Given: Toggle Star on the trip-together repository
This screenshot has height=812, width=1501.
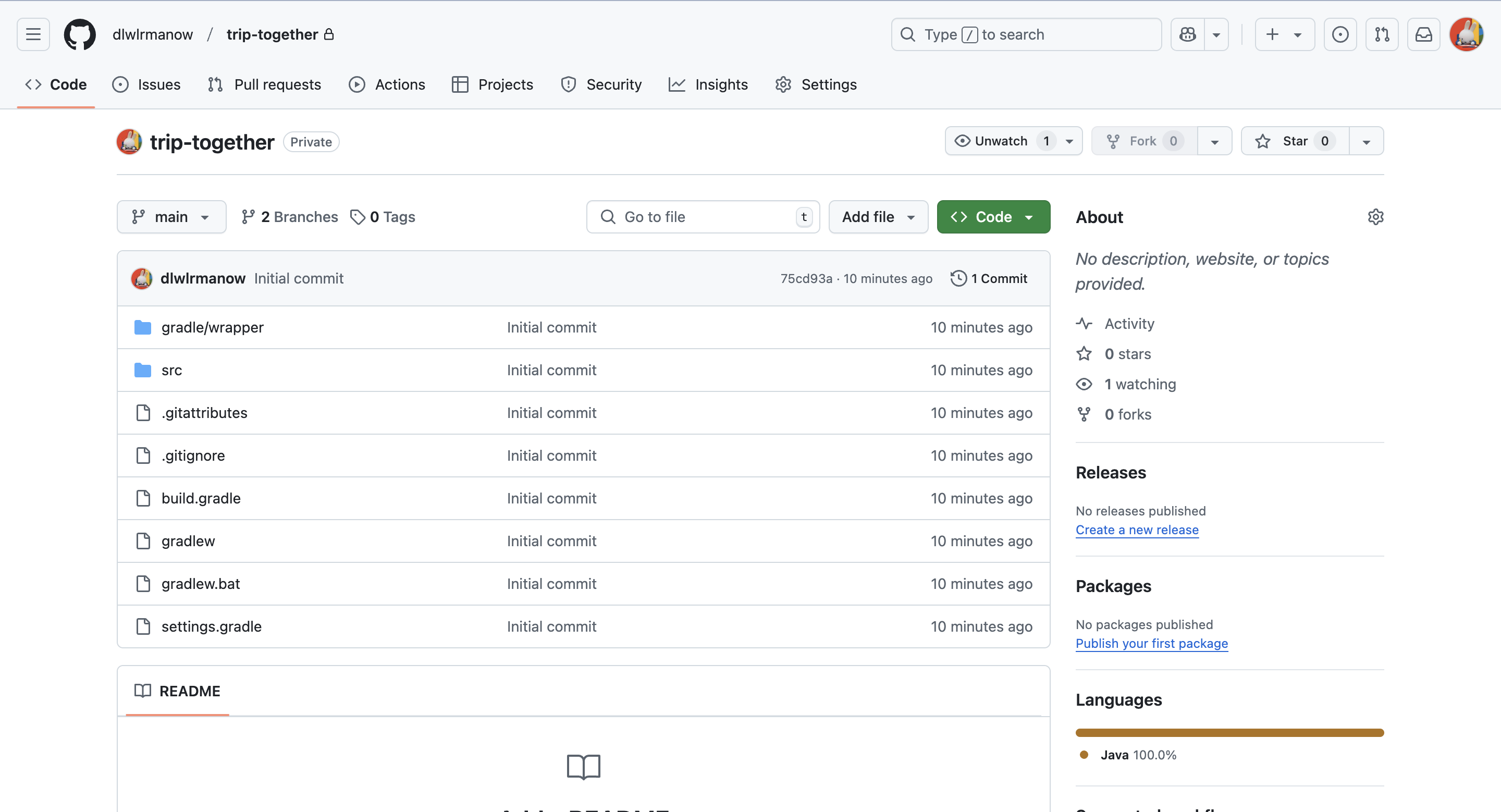Looking at the screenshot, I should coord(1294,141).
